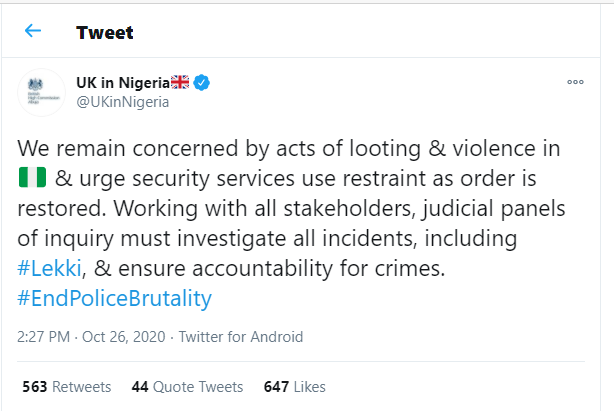Open the "UK in Nigeria" display name
This screenshot has width=614, height=411.
[x=121, y=81]
